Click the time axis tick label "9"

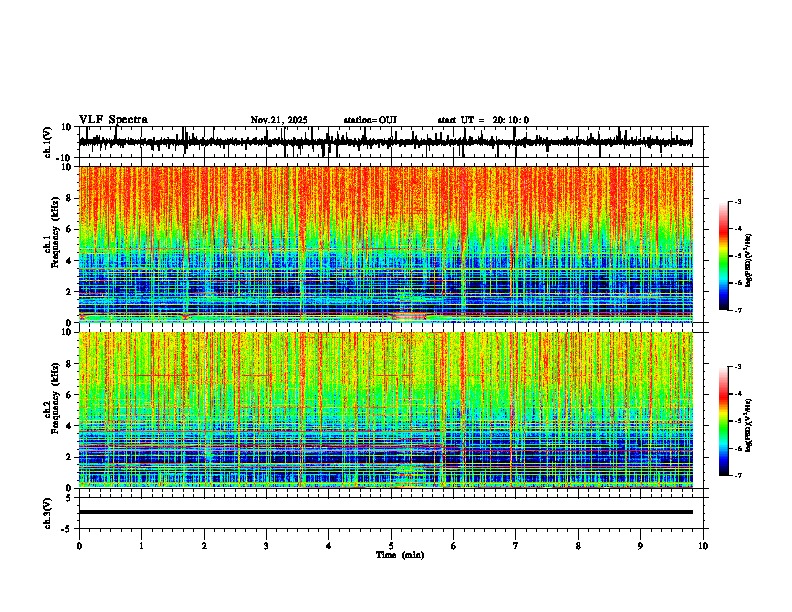640,546
